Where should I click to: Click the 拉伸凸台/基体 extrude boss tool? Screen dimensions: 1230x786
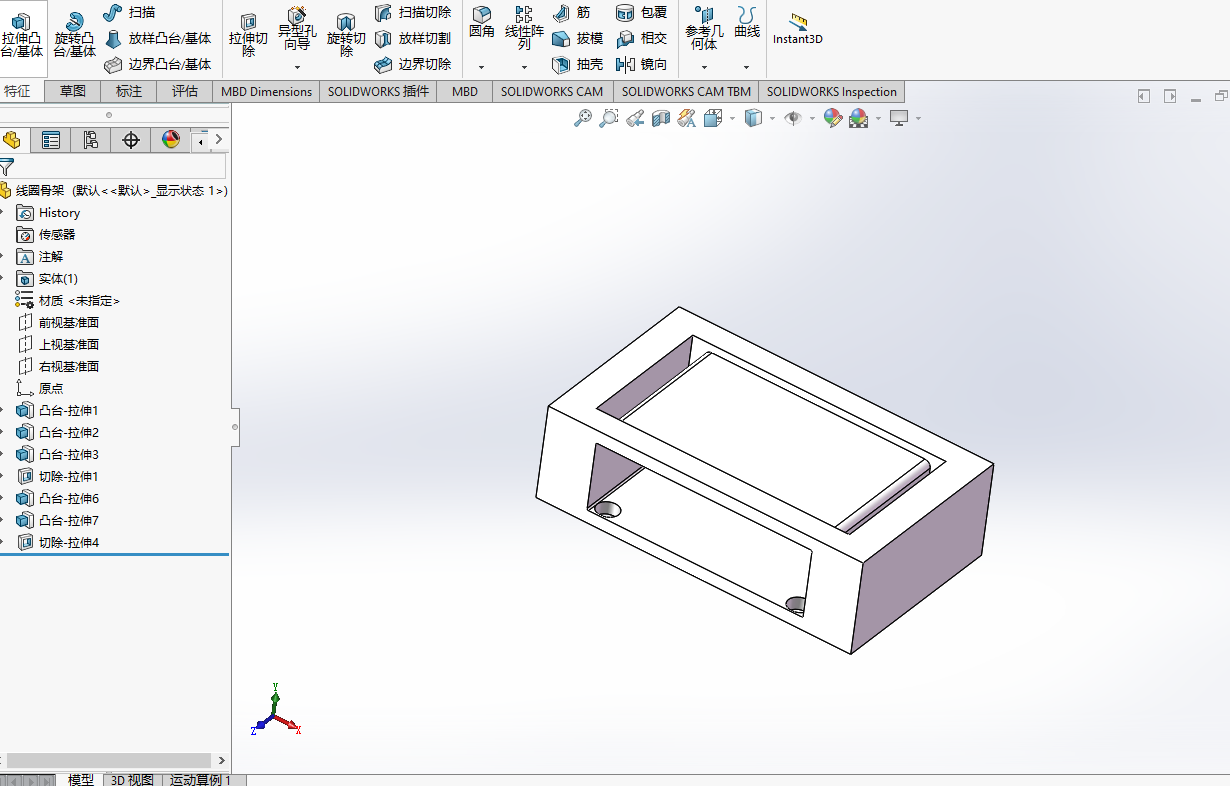[22, 35]
